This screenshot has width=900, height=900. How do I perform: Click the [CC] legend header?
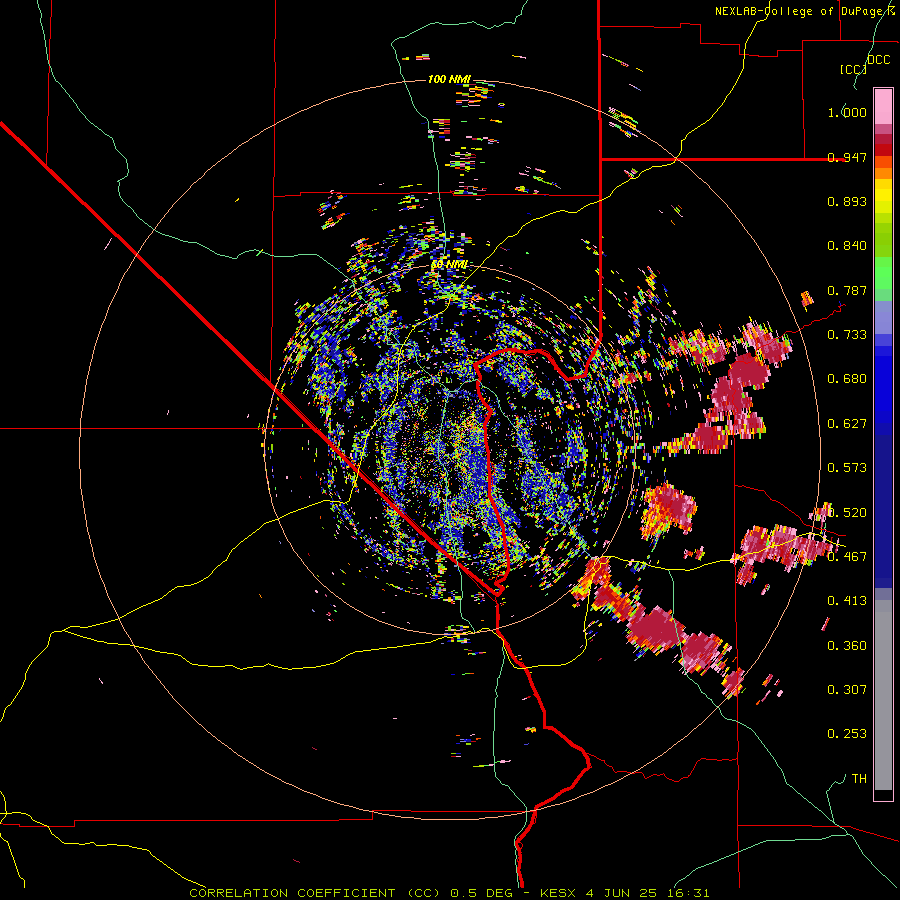tap(854, 69)
